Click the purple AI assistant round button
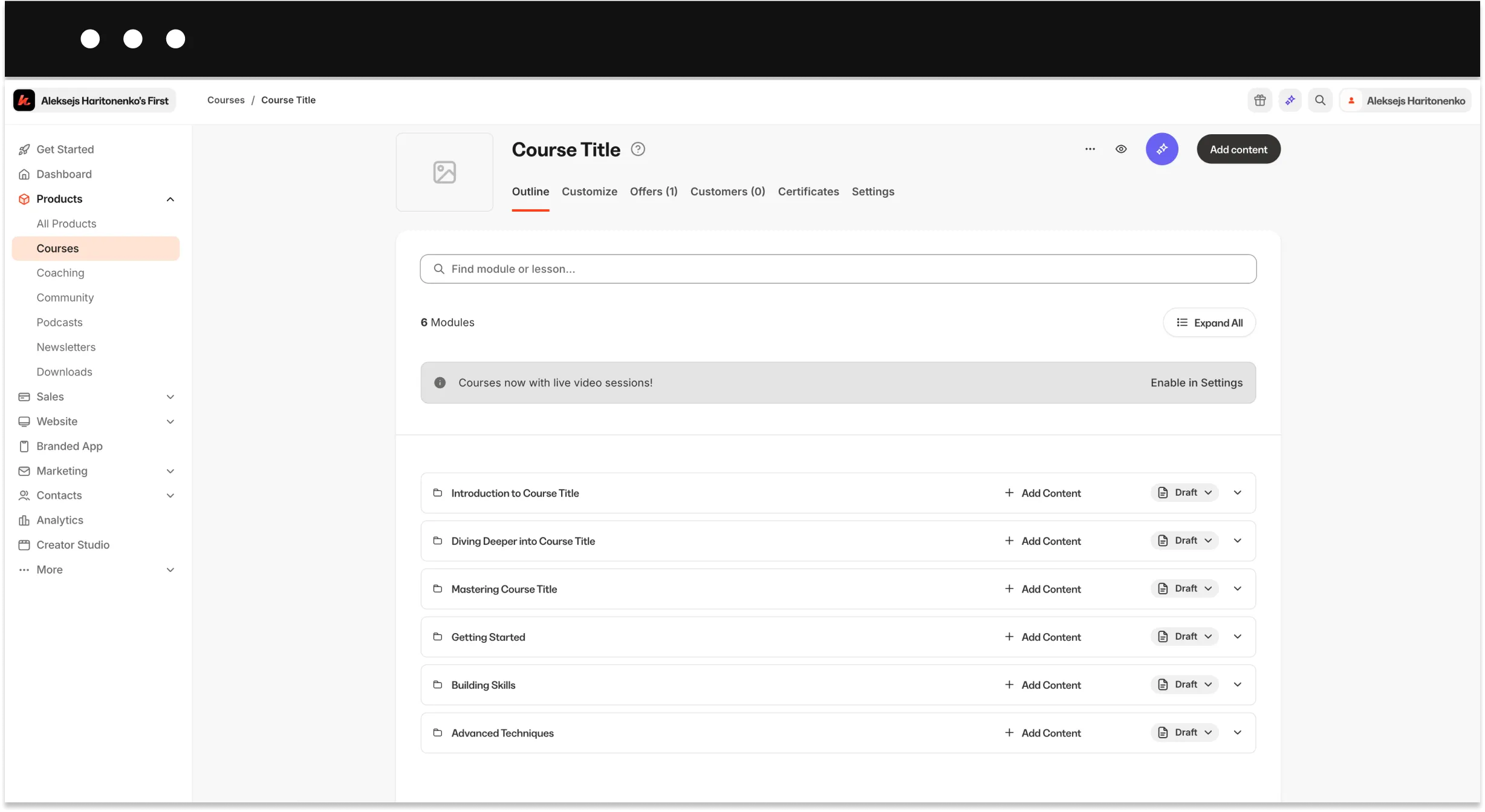Image resolution: width=1485 pixels, height=812 pixels. [x=1162, y=149]
